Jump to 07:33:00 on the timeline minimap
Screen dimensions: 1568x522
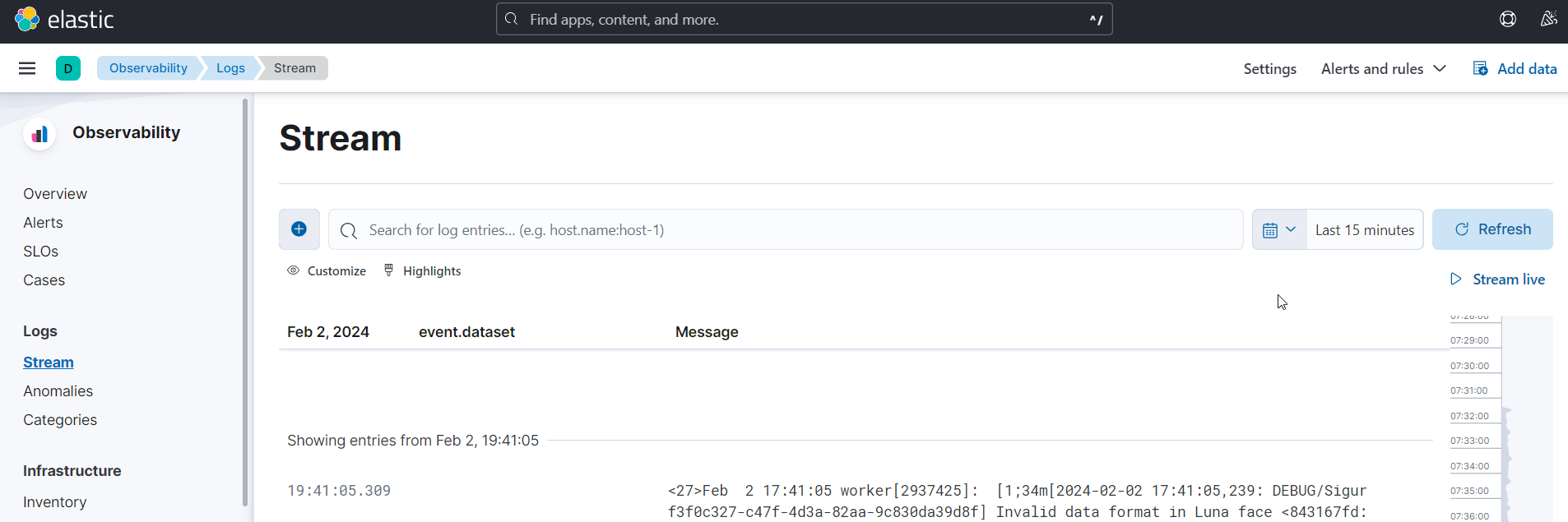coord(1470,441)
